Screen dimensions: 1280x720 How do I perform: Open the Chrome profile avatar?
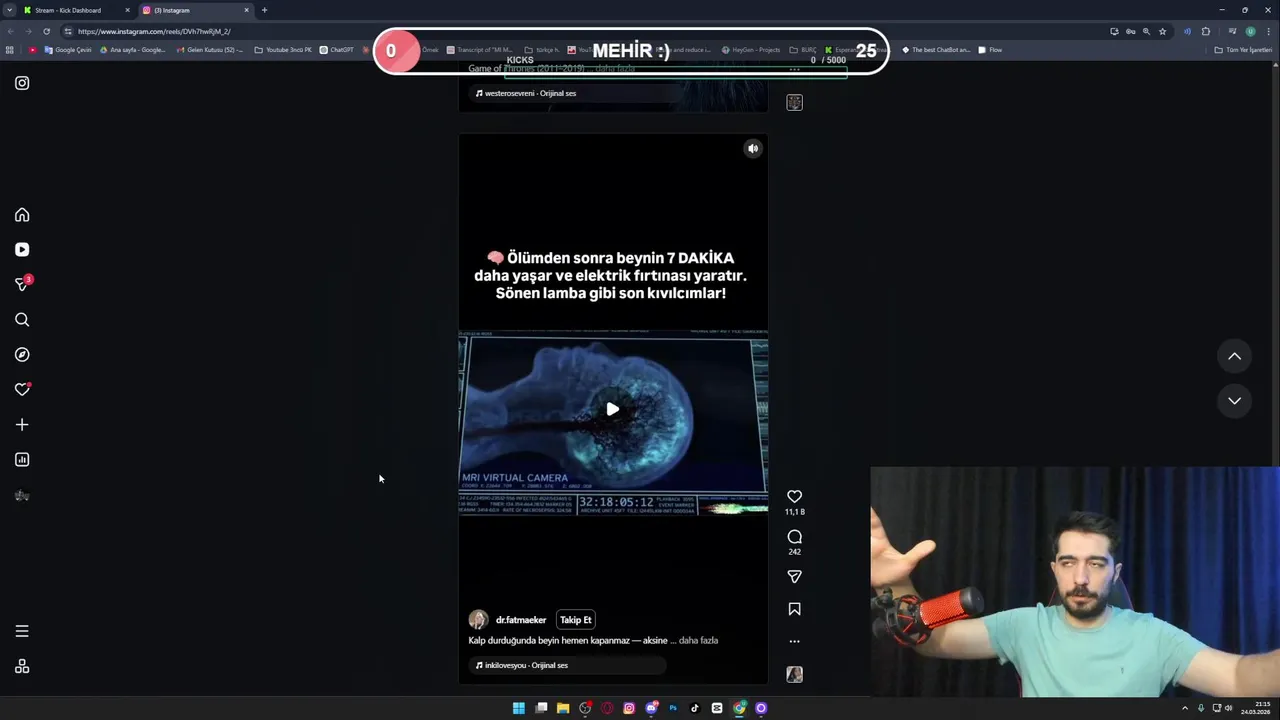tap(1250, 31)
